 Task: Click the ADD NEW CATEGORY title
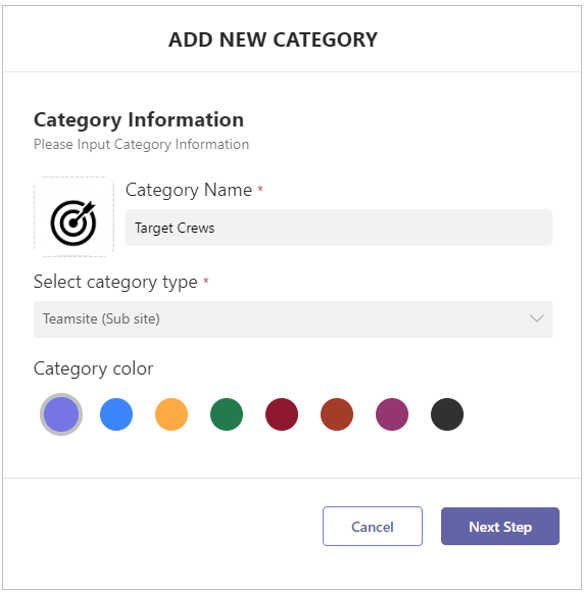click(273, 40)
